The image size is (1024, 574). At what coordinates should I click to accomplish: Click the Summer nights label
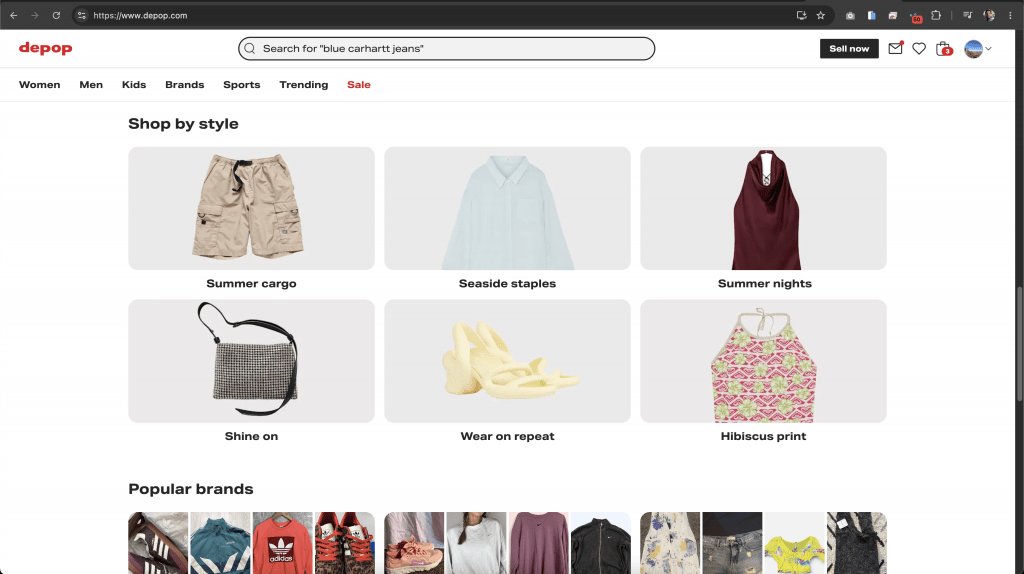tap(765, 283)
